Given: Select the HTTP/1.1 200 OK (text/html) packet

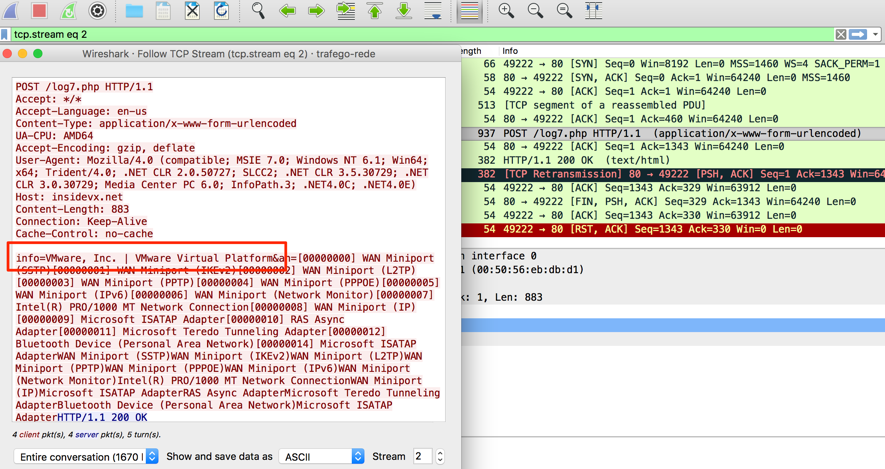Looking at the screenshot, I should [673, 160].
